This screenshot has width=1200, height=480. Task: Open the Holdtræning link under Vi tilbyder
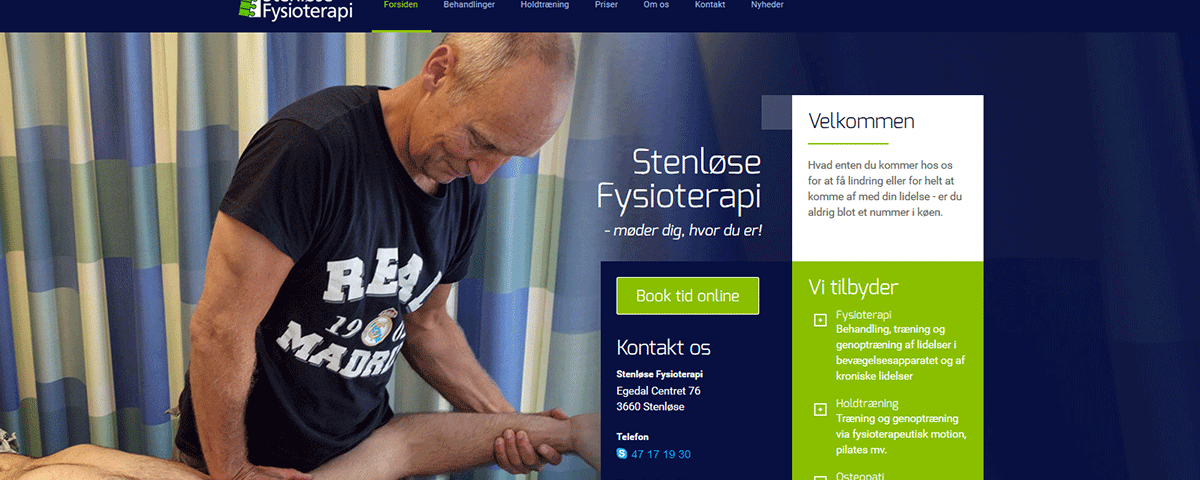867,404
